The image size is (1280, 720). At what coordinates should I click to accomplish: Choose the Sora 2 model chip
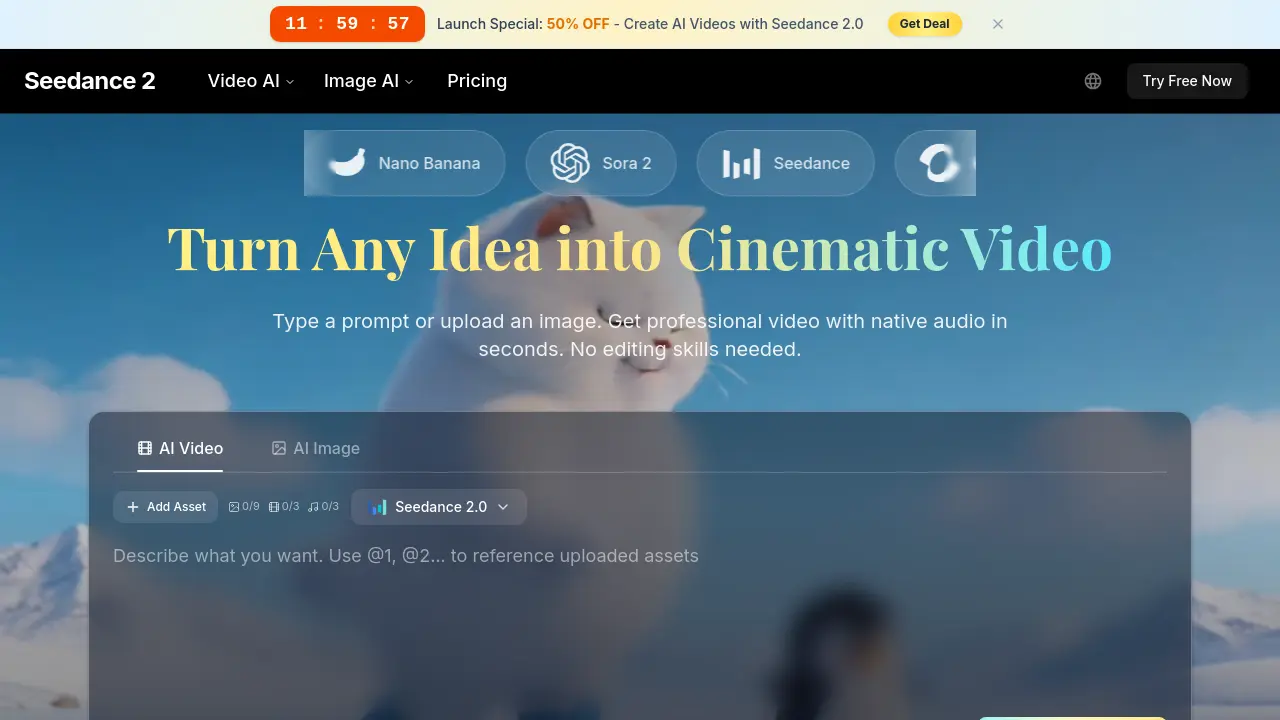(x=601, y=163)
